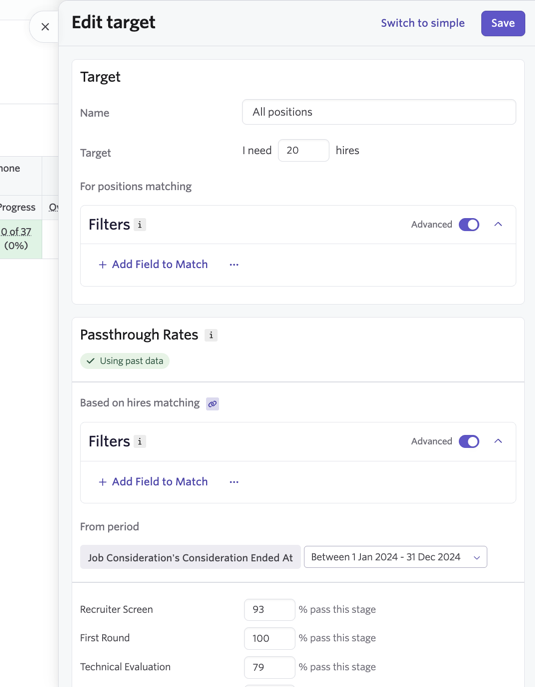Open more options ellipsis in hires Filters

coord(234,482)
